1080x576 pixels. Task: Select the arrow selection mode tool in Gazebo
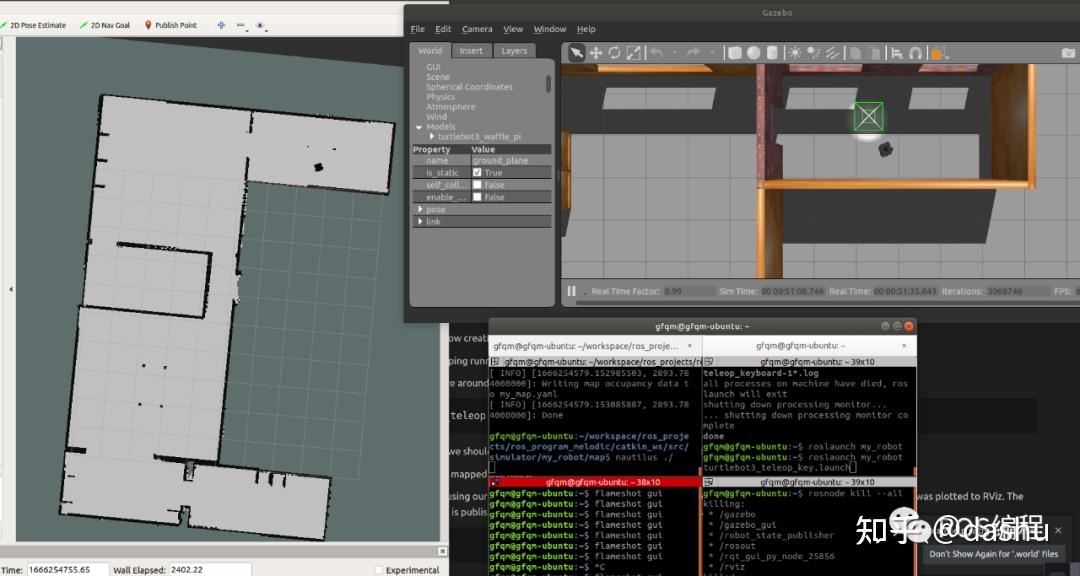click(577, 53)
